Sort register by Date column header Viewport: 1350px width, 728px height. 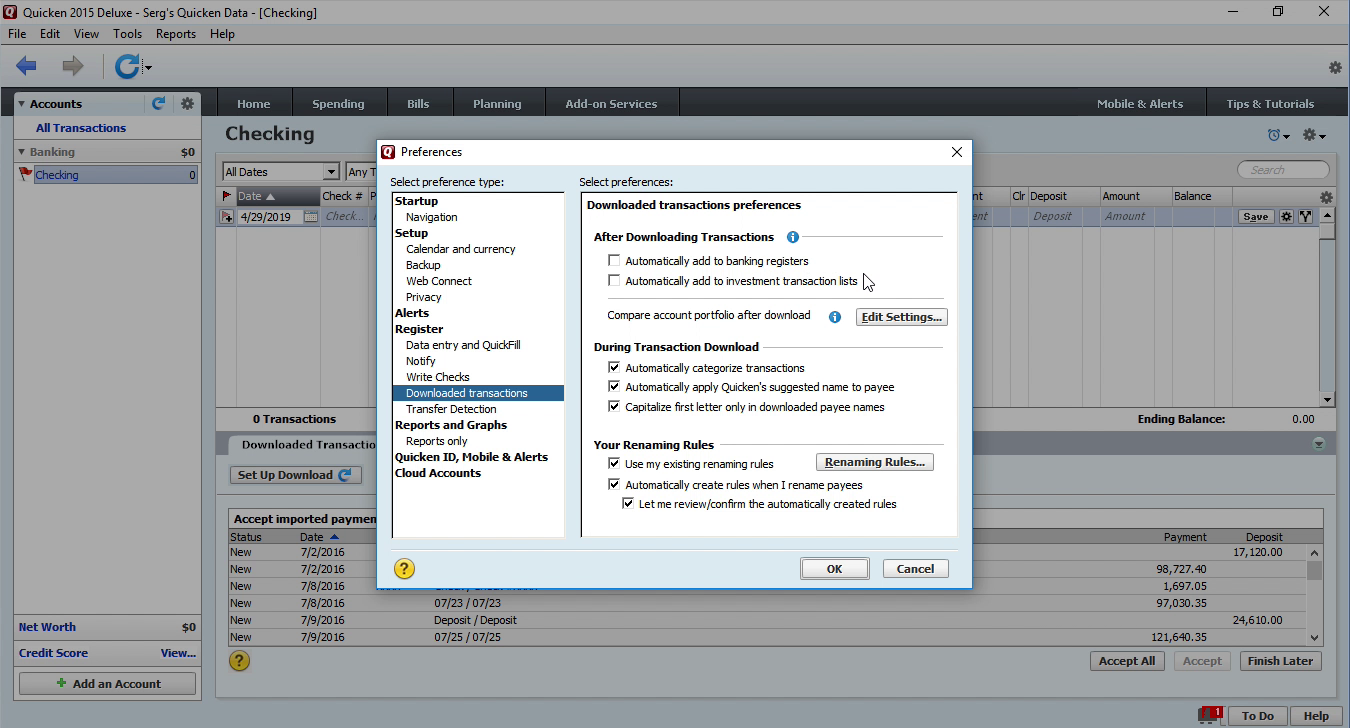click(x=276, y=196)
